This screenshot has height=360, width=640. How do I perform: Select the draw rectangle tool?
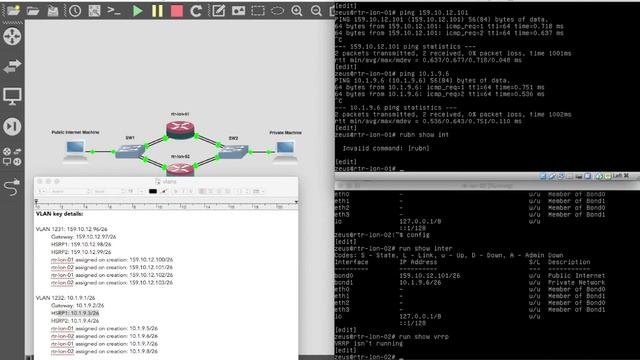click(258, 11)
